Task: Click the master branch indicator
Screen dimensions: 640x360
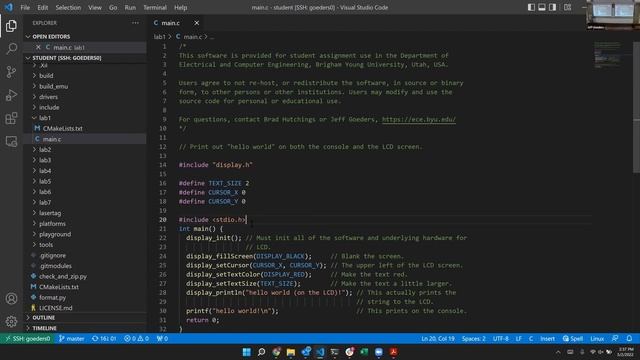Action: coord(71,339)
